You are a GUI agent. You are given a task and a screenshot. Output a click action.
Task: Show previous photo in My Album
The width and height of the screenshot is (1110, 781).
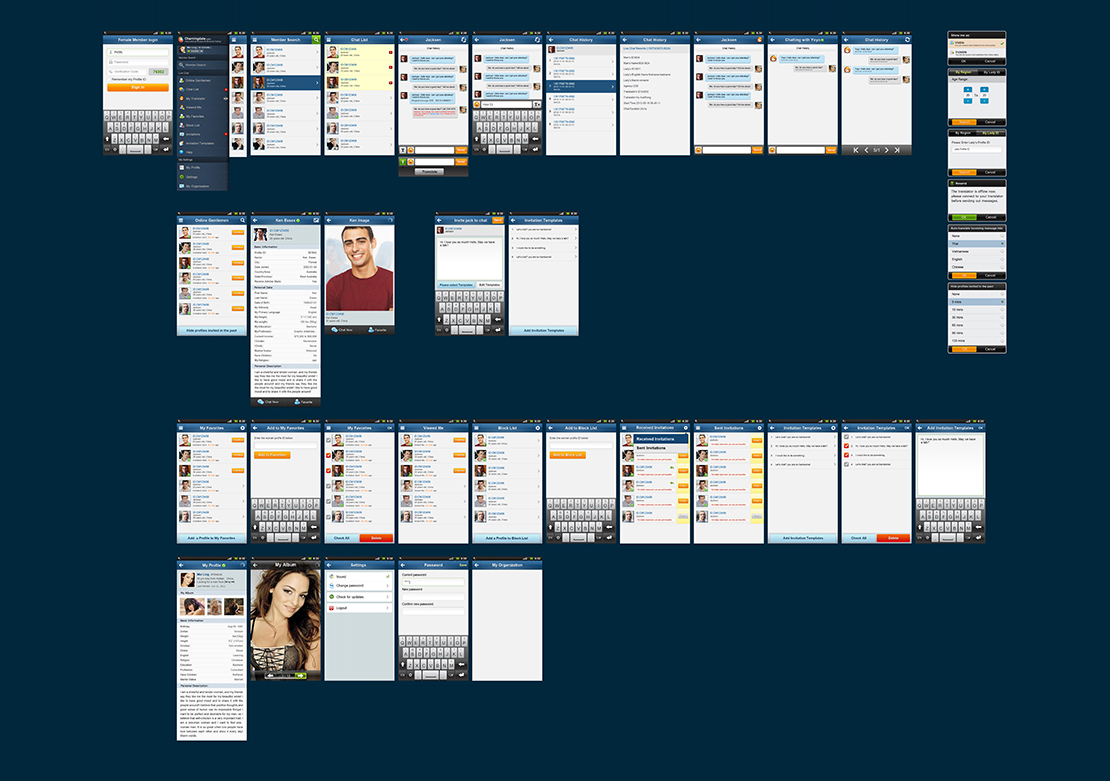(270, 675)
